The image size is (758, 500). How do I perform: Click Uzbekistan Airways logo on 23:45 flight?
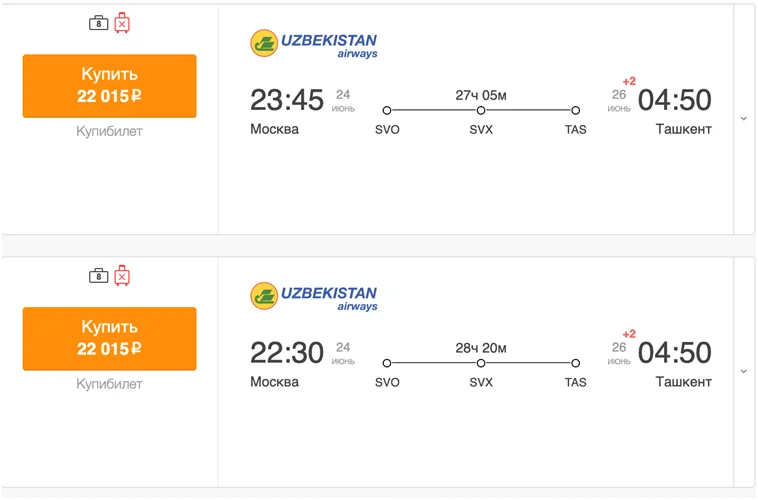(314, 44)
